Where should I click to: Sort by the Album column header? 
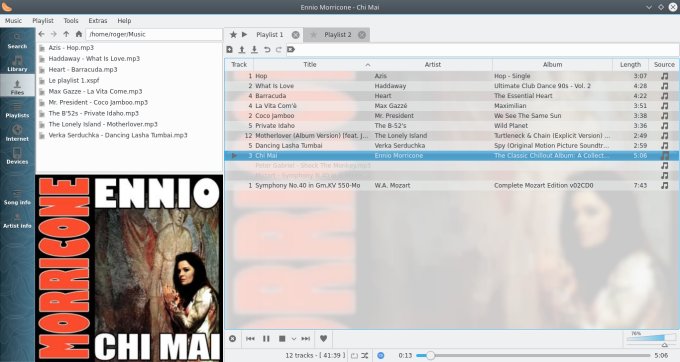pyautogui.click(x=552, y=65)
